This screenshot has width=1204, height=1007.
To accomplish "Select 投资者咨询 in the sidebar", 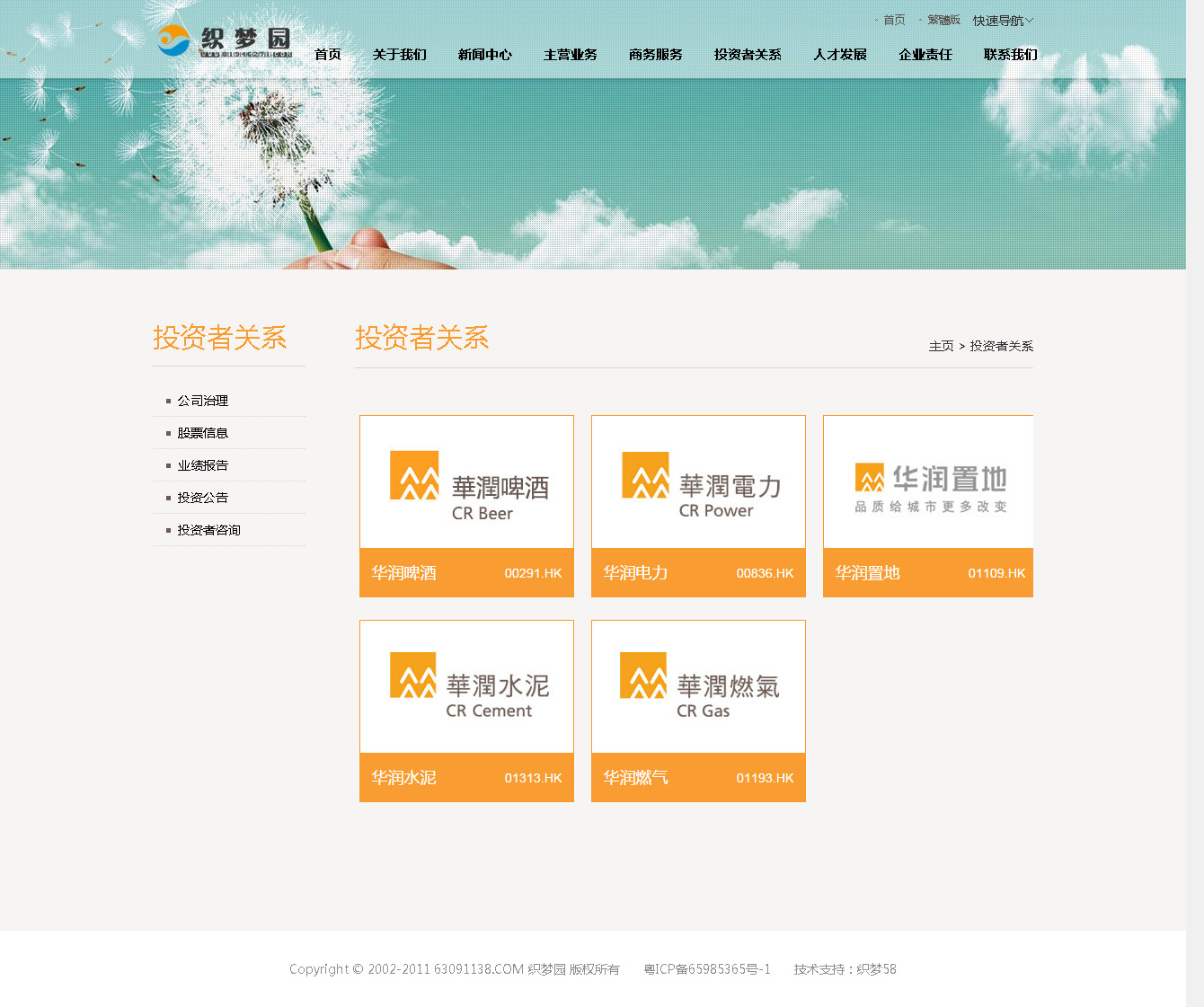I will [208, 530].
